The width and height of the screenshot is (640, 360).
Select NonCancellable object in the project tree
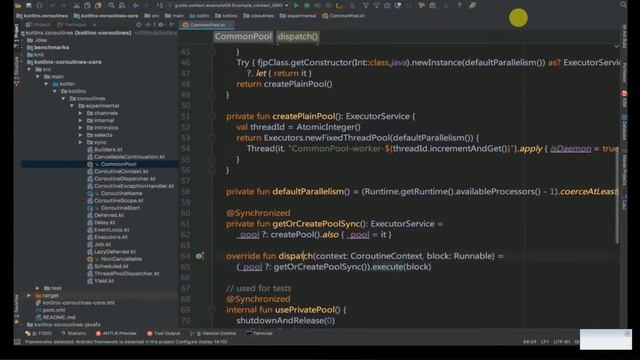[x=121, y=259]
